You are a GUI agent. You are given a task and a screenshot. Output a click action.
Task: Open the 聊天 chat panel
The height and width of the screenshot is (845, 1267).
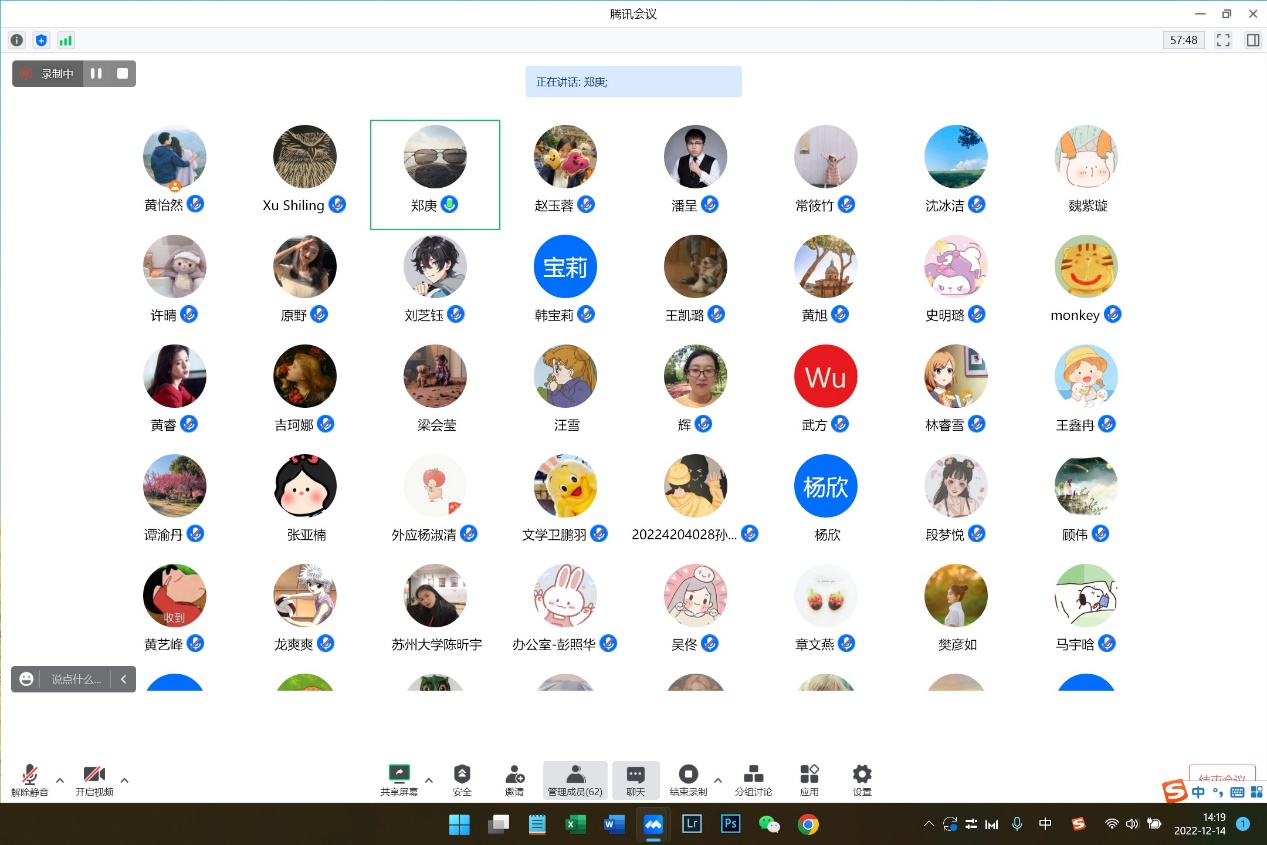pos(636,779)
